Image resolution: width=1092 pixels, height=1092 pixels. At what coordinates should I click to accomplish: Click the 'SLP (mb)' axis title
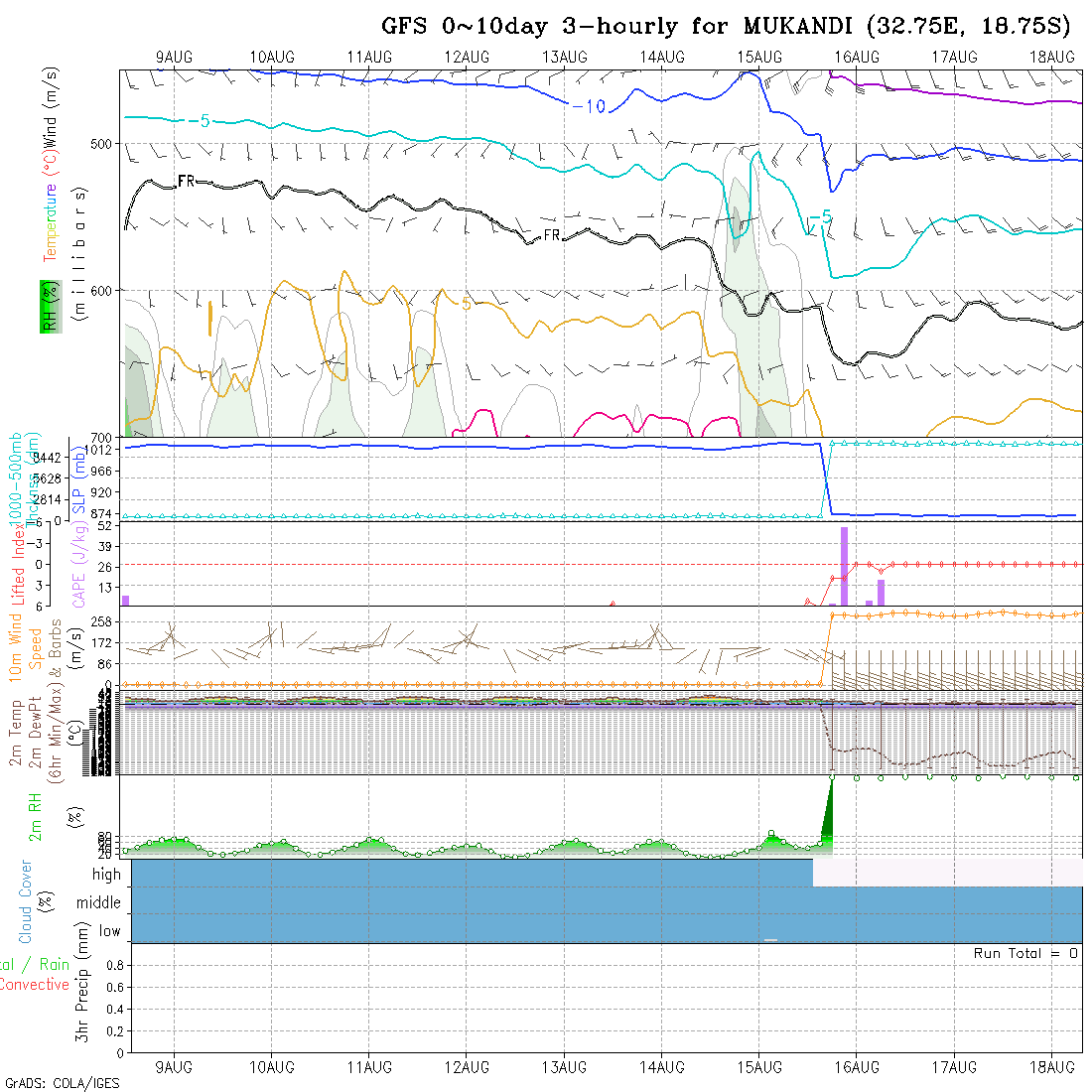78,479
